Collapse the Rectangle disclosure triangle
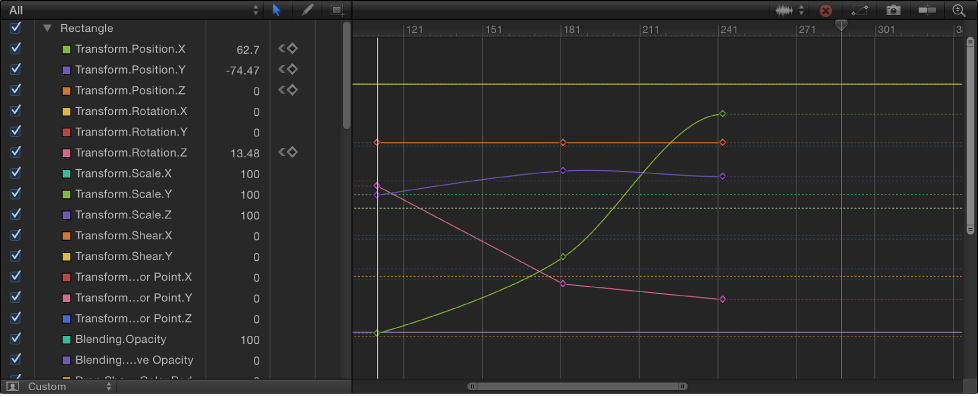This screenshot has width=978, height=396. pyautogui.click(x=47, y=28)
